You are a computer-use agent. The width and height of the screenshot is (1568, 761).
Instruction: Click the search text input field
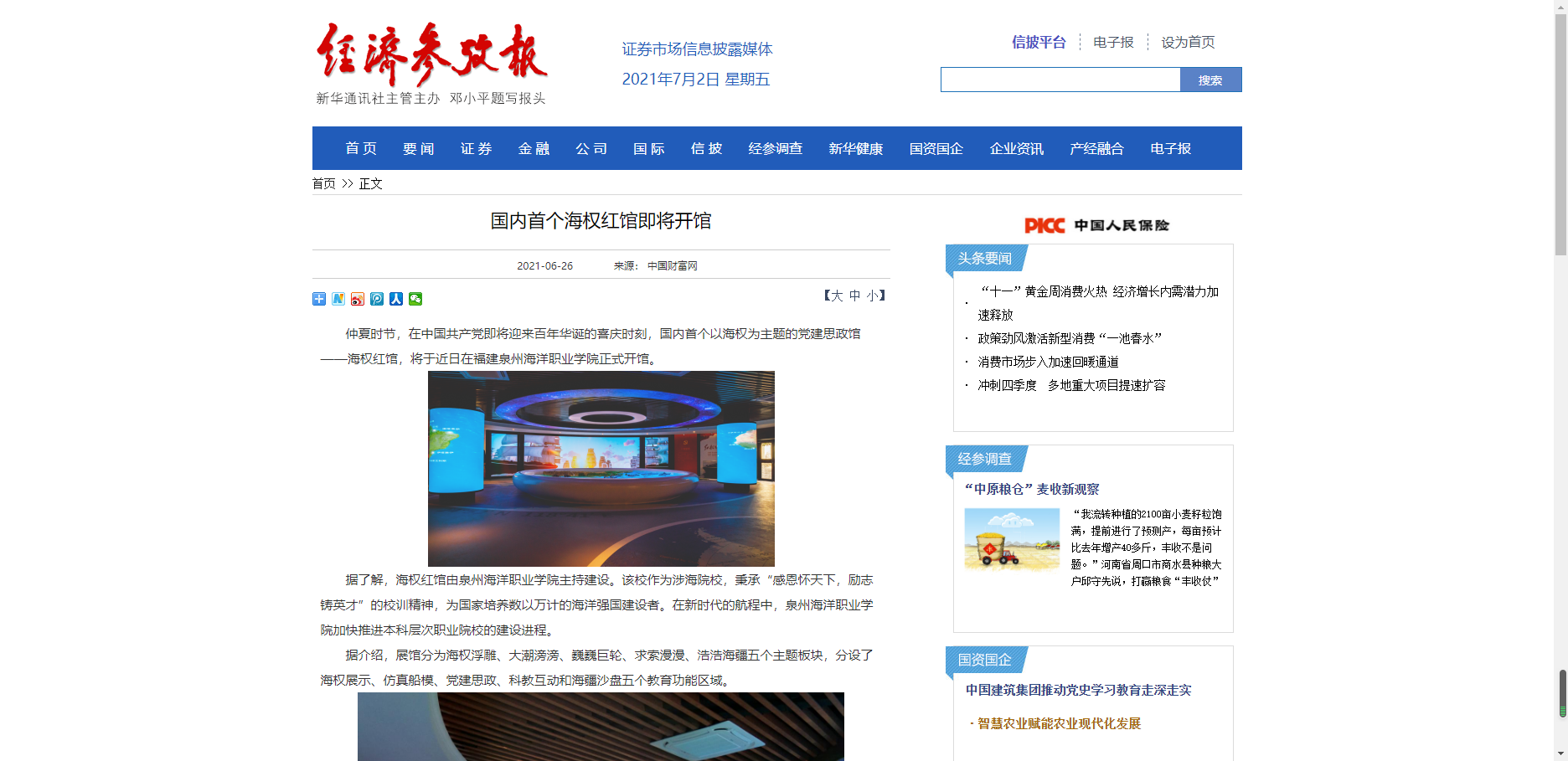pyautogui.click(x=1060, y=80)
